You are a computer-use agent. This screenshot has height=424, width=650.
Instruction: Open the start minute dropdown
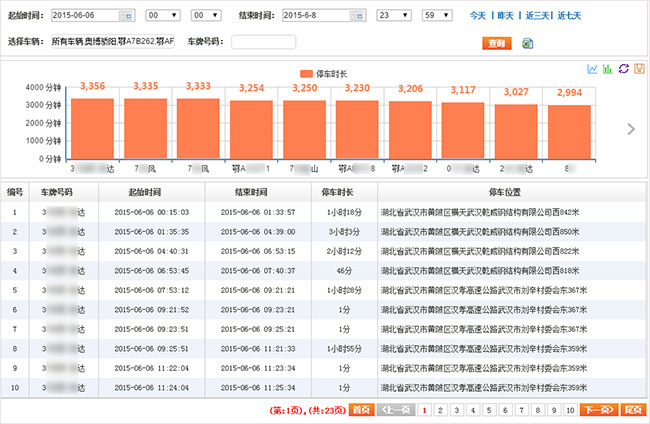point(206,15)
